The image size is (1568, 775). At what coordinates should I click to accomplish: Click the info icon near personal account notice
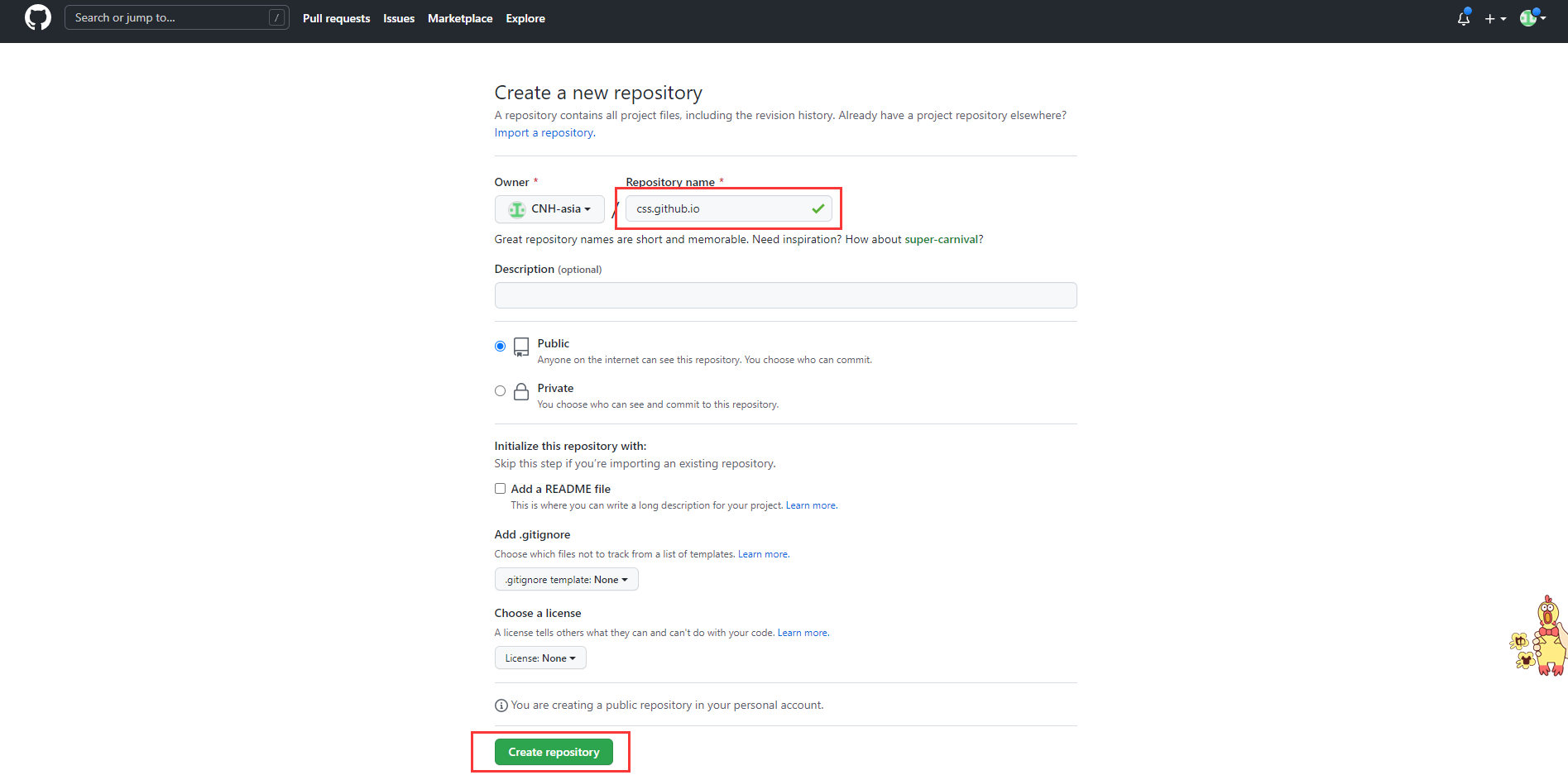[501, 706]
